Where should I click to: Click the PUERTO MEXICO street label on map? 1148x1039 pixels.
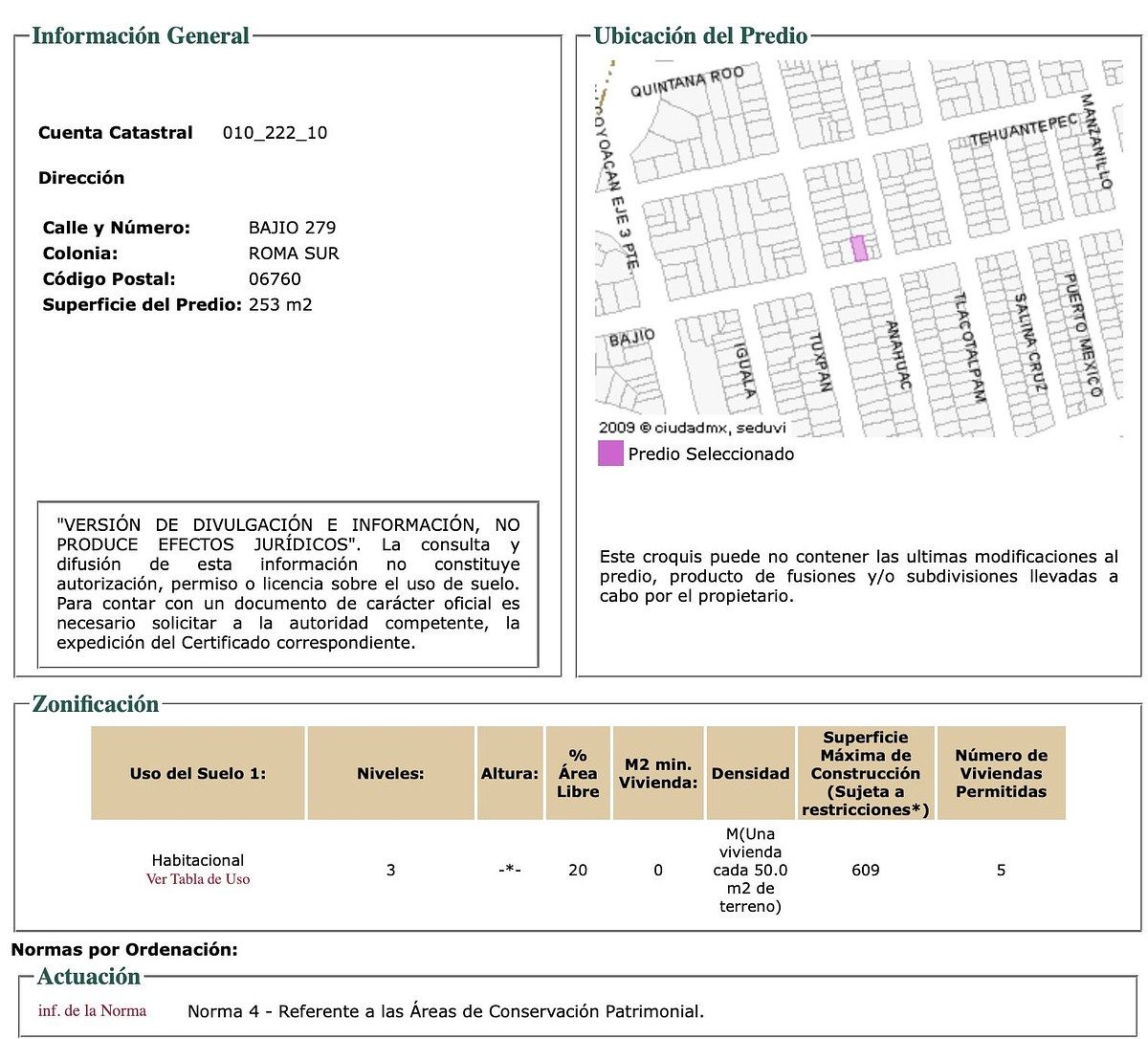[x=1084, y=335]
